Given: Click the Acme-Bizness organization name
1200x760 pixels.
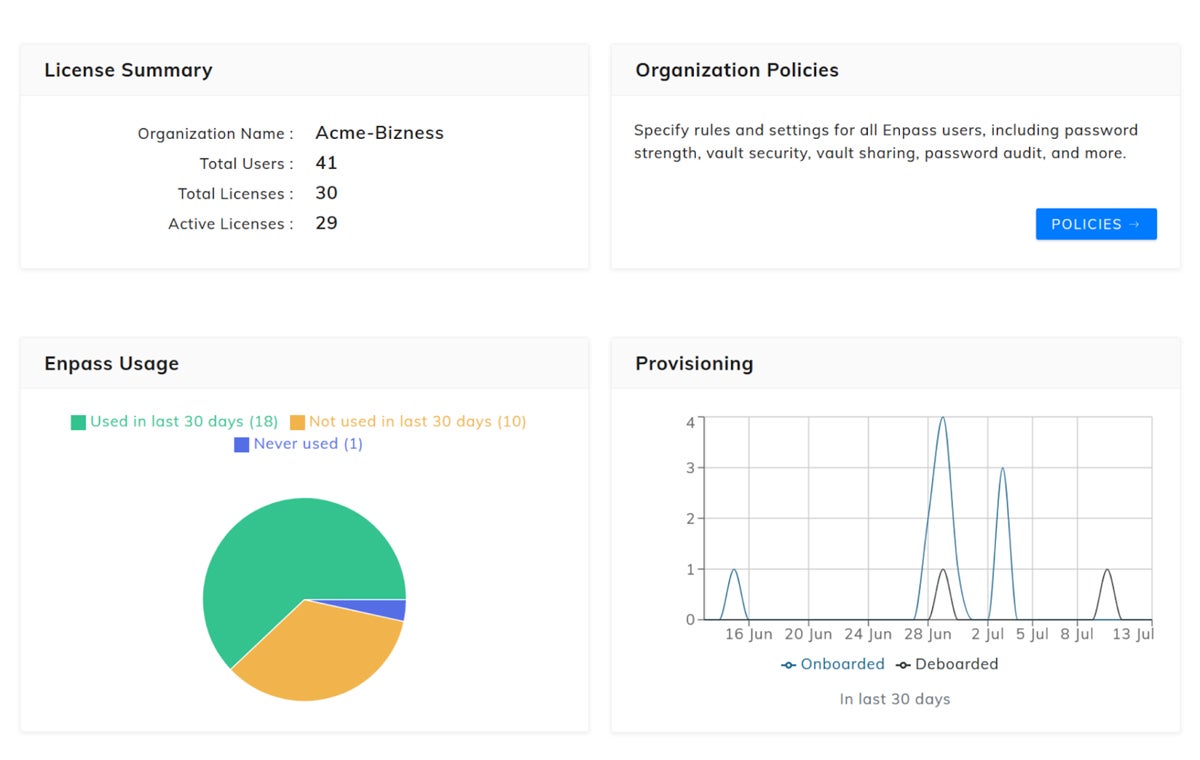Looking at the screenshot, I should click(379, 133).
